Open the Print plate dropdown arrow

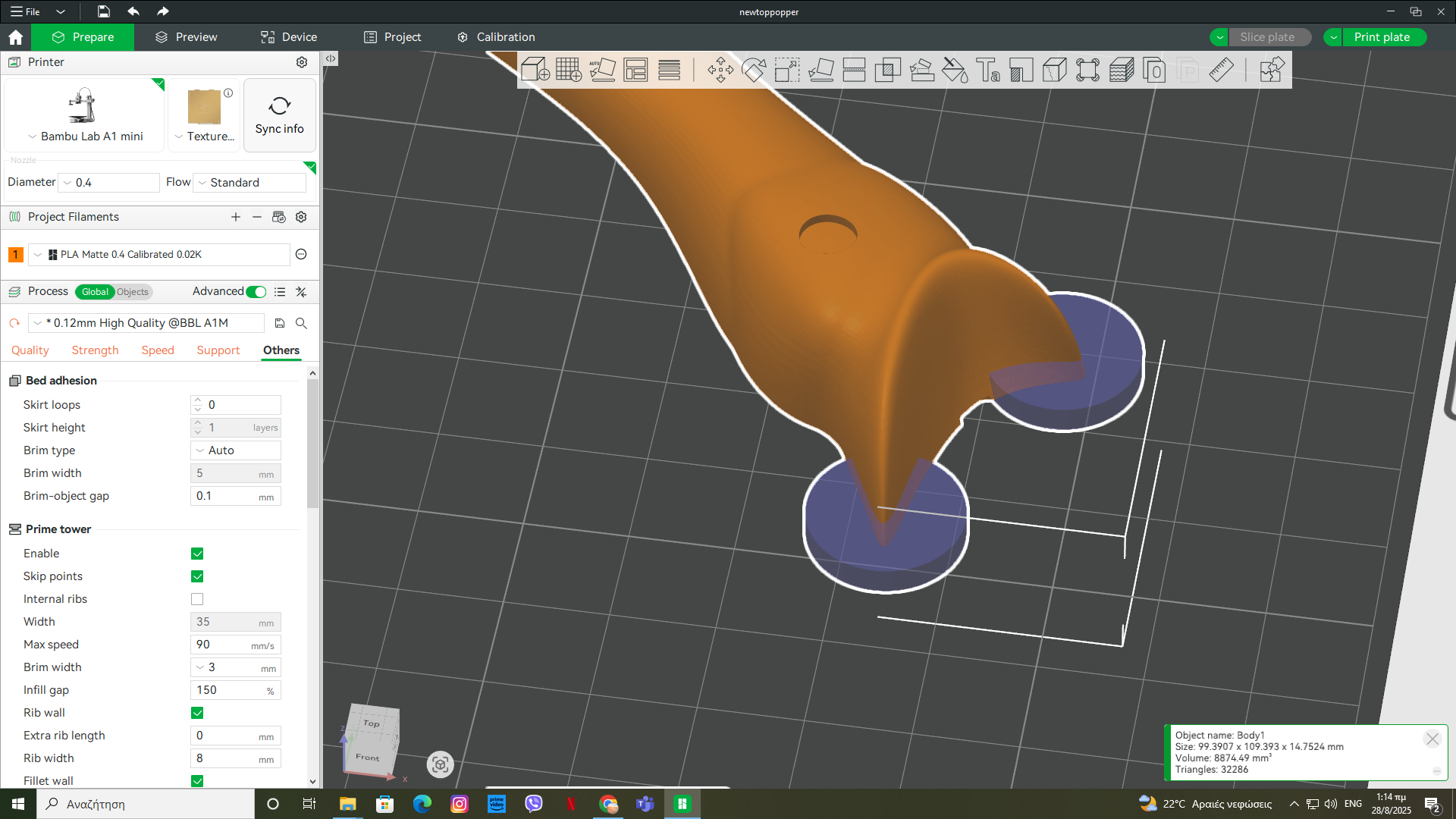(1333, 37)
